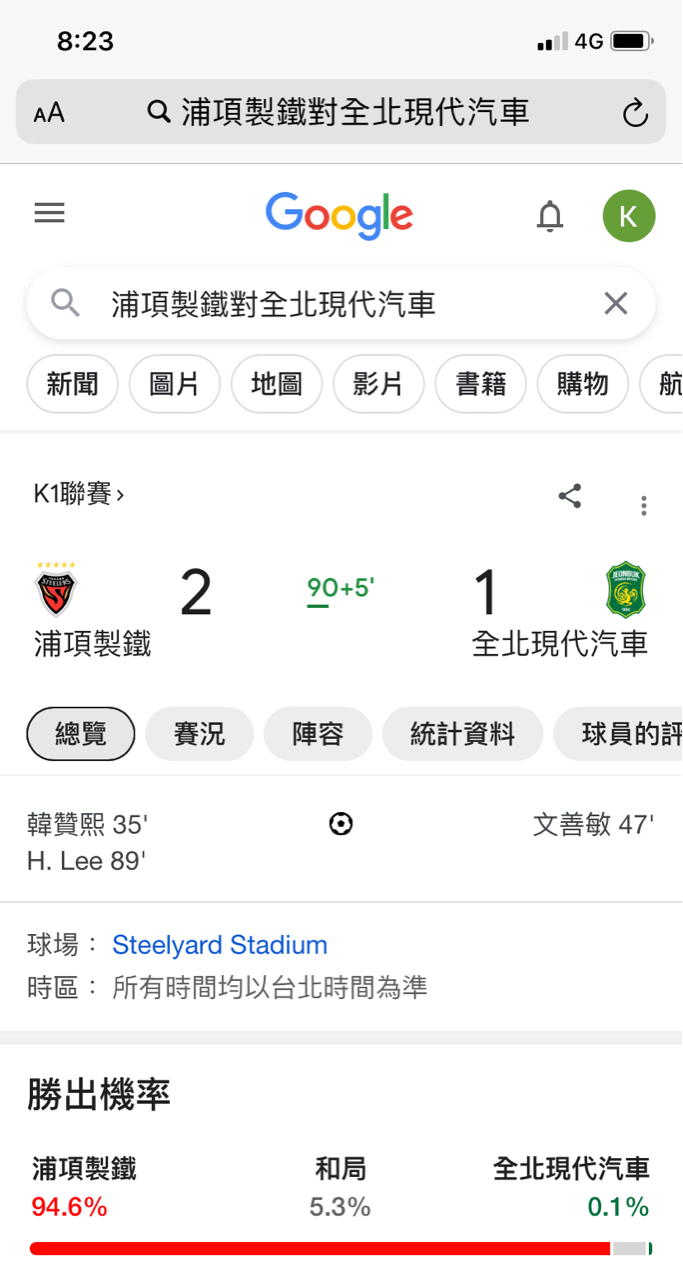
Task: Open the 統計資料 statistics tab
Action: click(x=462, y=734)
